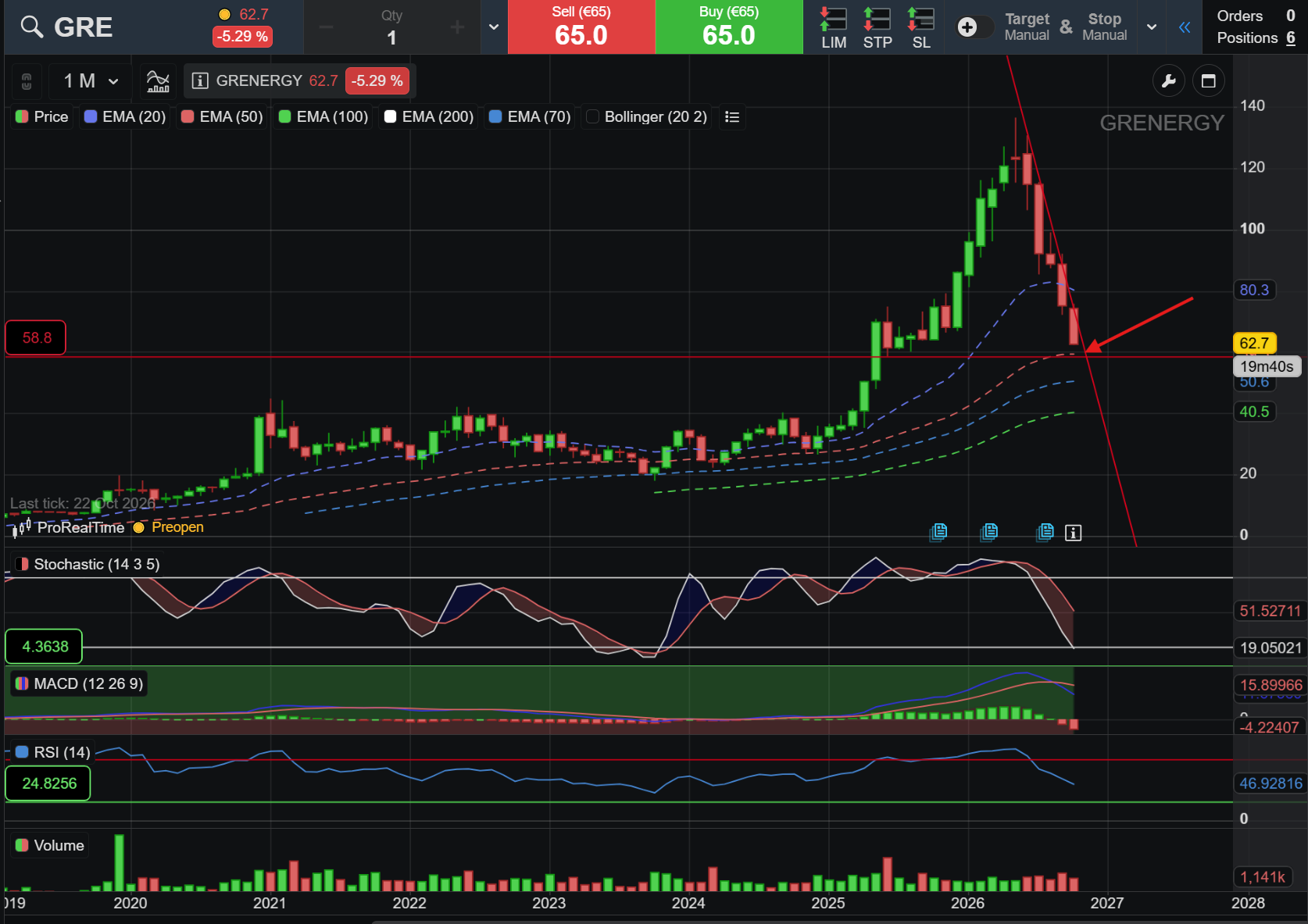
Task: Click the Buy (€65) 65.0 button
Action: tap(729, 27)
